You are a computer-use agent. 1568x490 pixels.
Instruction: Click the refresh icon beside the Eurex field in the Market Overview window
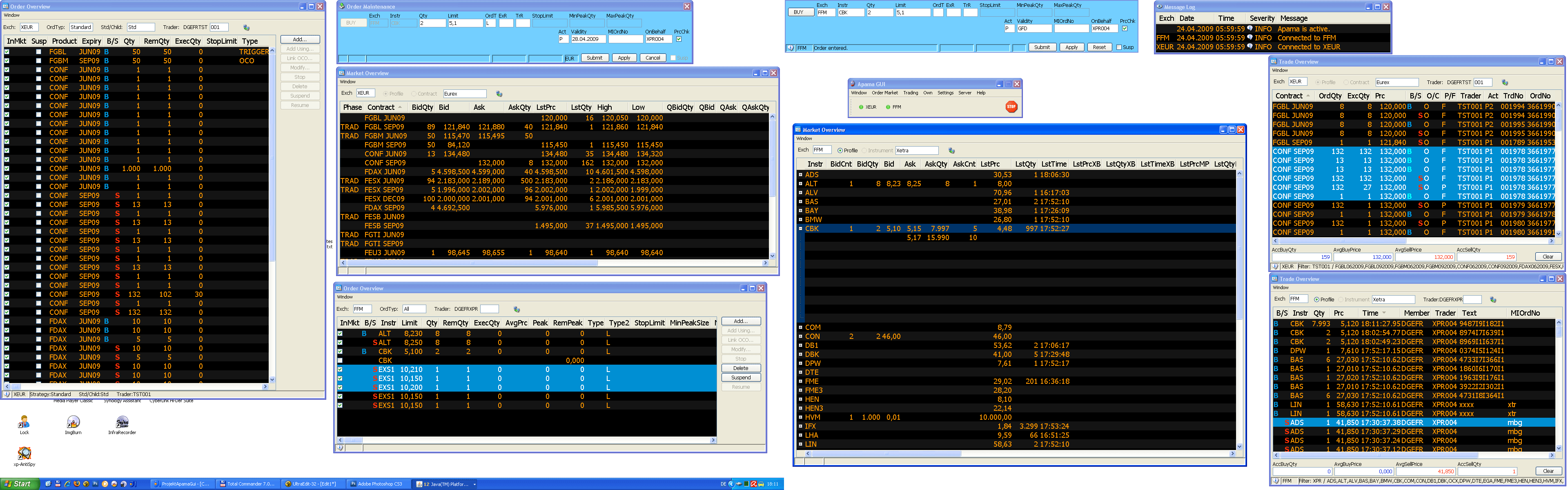[x=499, y=94]
